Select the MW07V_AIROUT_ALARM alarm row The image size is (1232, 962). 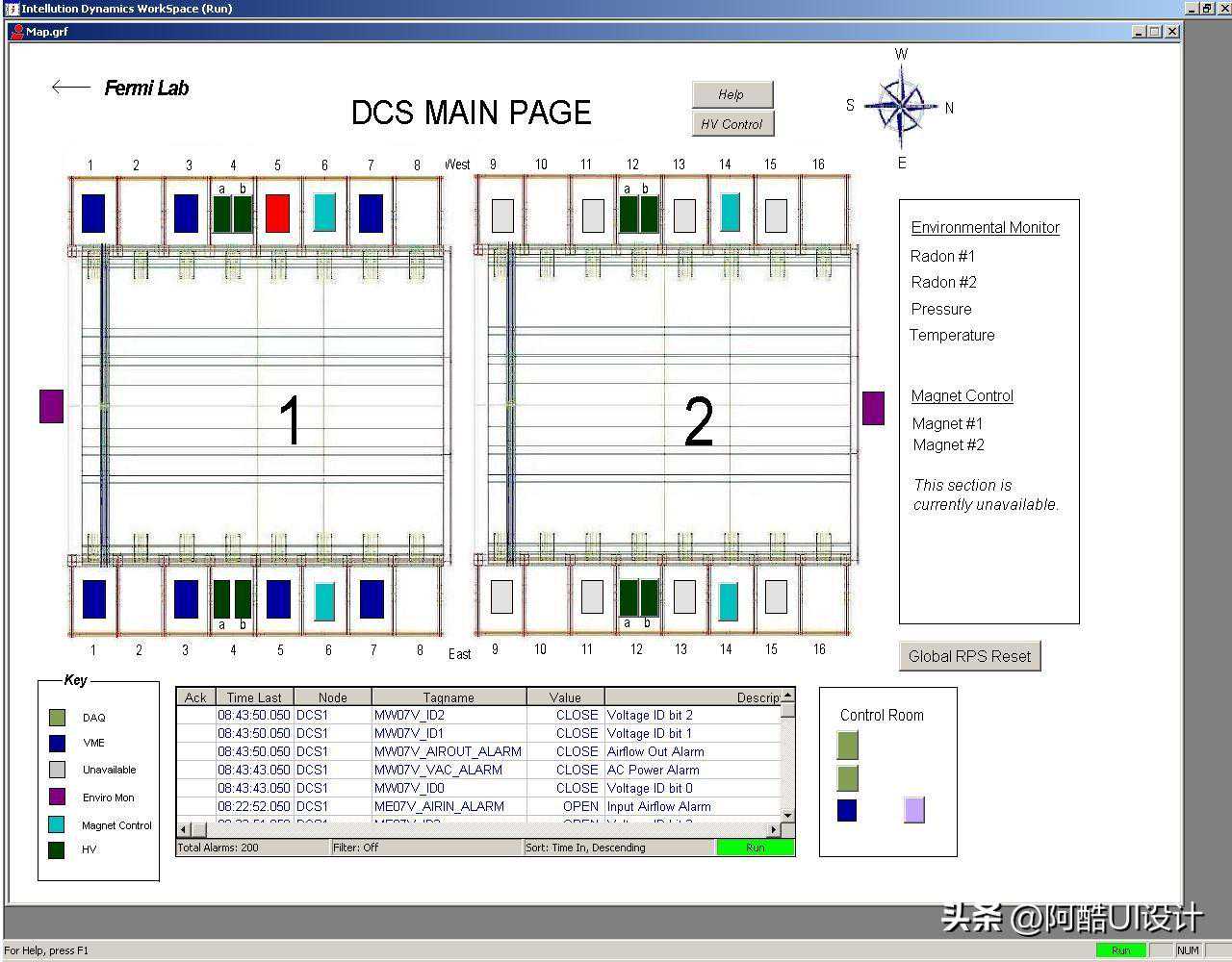tap(448, 751)
